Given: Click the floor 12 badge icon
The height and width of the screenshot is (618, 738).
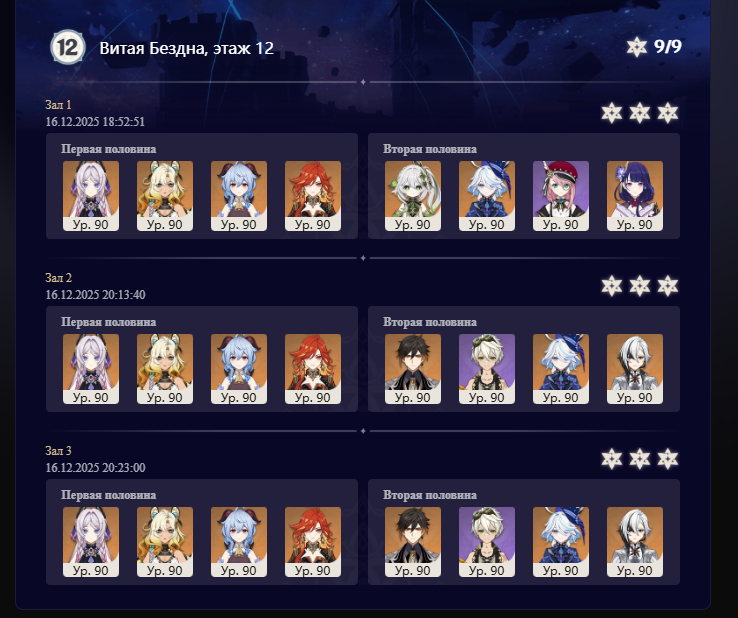Looking at the screenshot, I should (x=68, y=47).
